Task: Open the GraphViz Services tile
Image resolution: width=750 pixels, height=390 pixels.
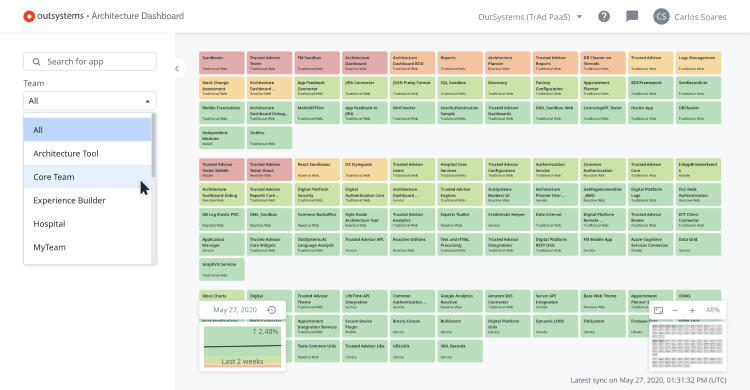Action: coord(222,269)
